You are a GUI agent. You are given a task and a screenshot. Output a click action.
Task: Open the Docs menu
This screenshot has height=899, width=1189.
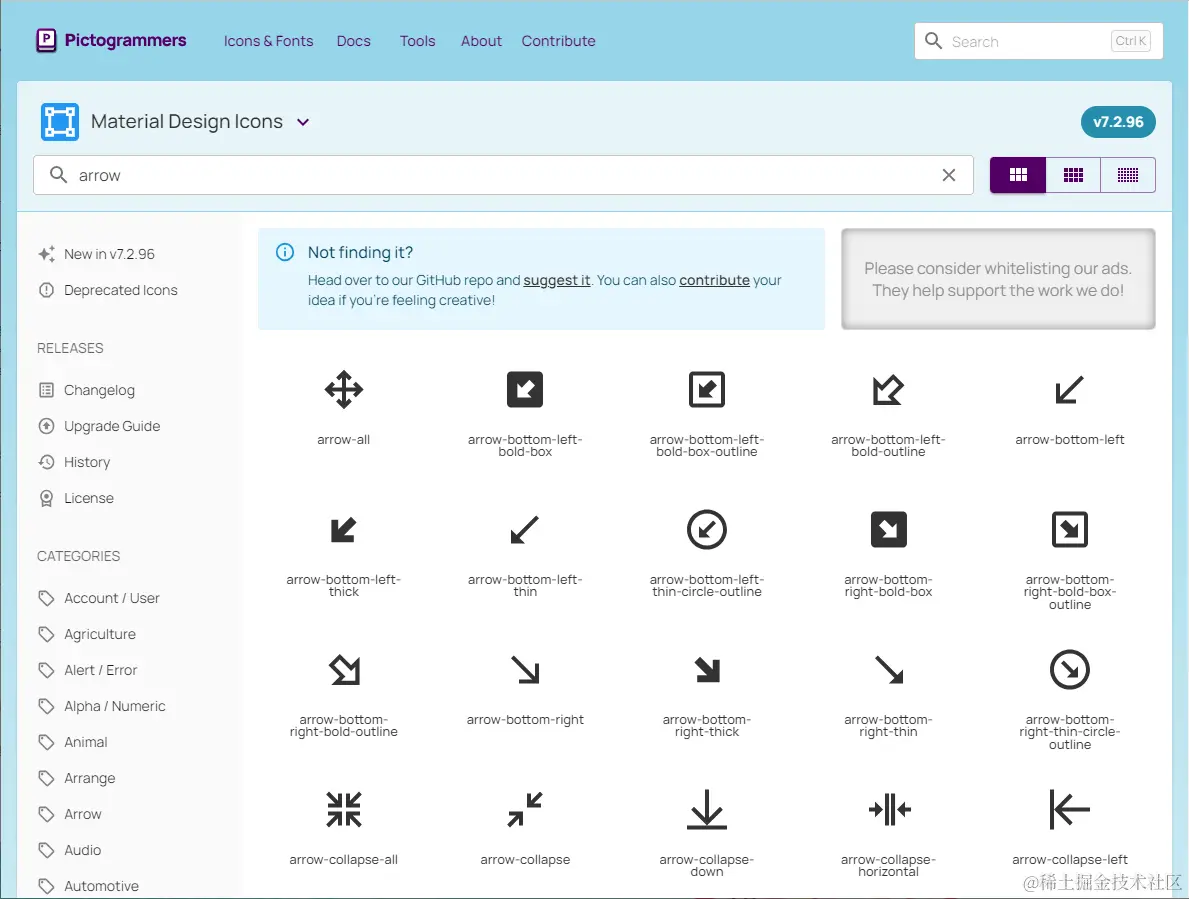coord(353,41)
